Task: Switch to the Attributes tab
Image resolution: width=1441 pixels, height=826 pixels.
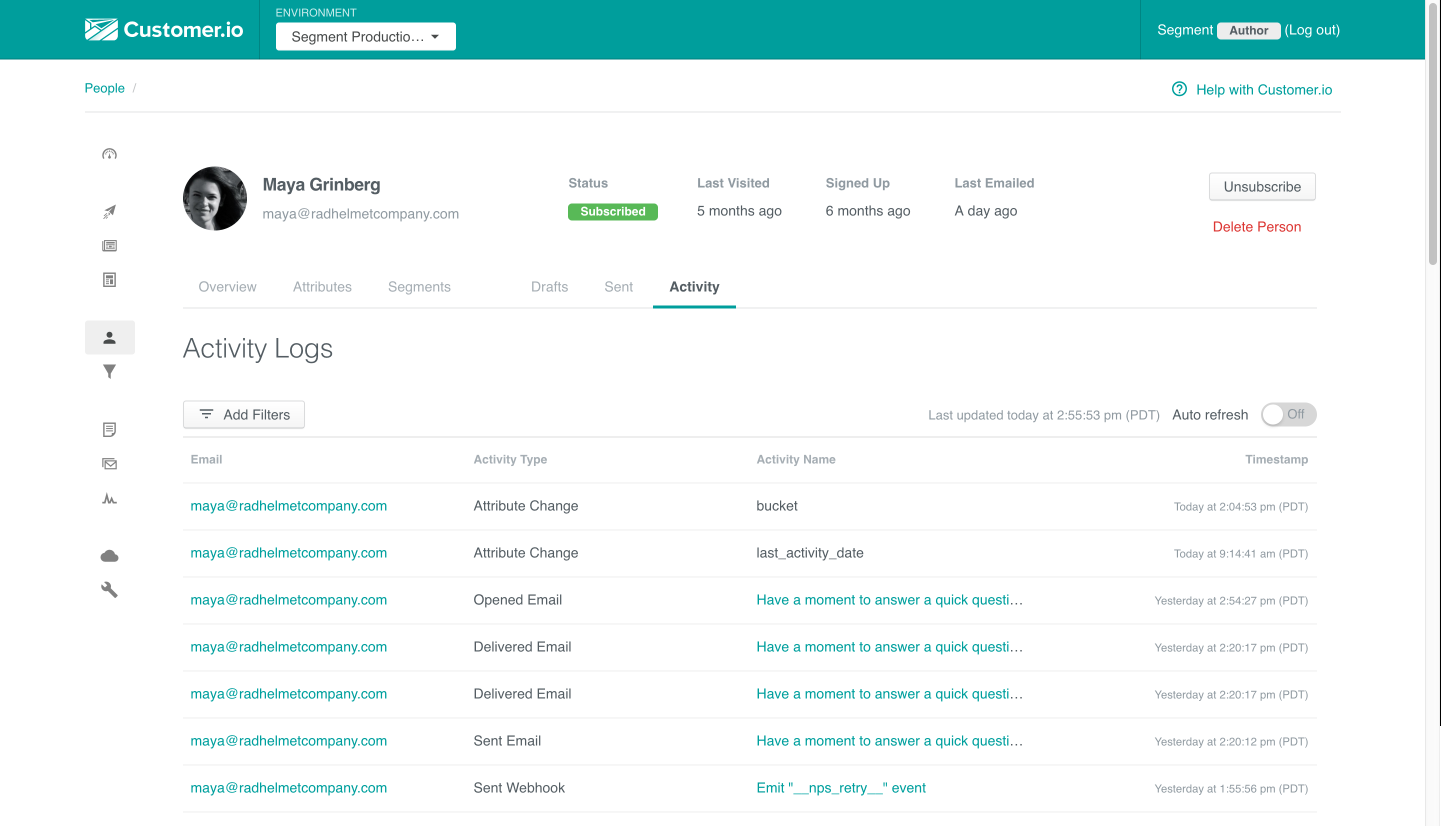Action: coord(322,287)
